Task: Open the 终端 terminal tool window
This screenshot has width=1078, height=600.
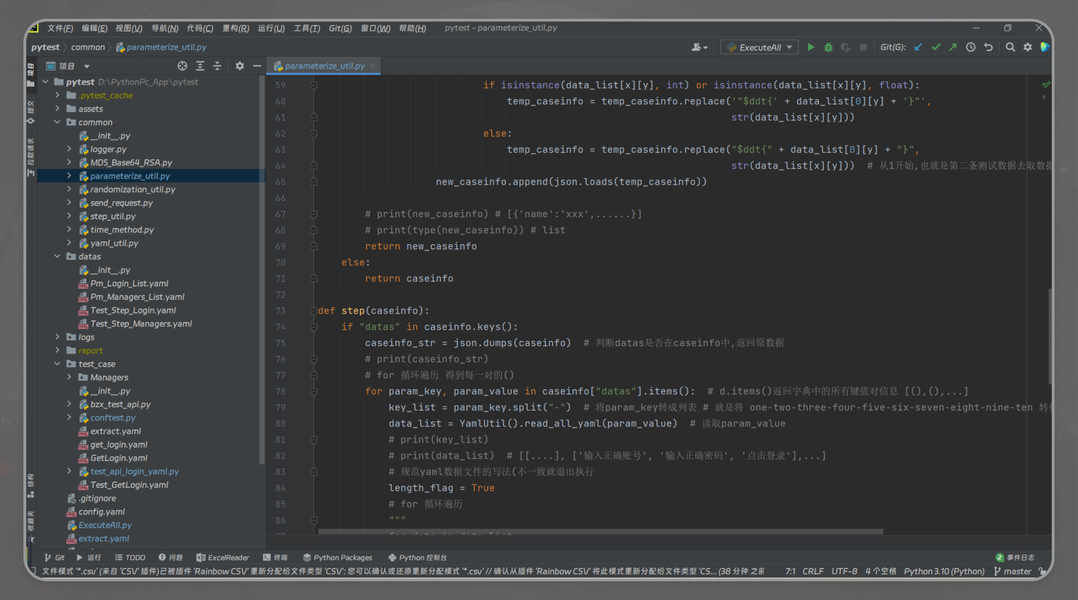Action: [275, 557]
